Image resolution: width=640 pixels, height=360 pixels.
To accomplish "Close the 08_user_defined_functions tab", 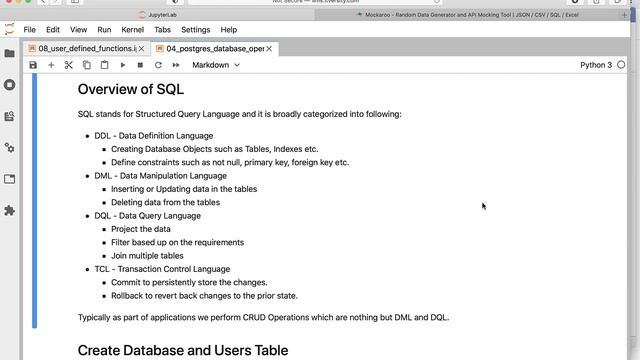I will tap(141, 49).
